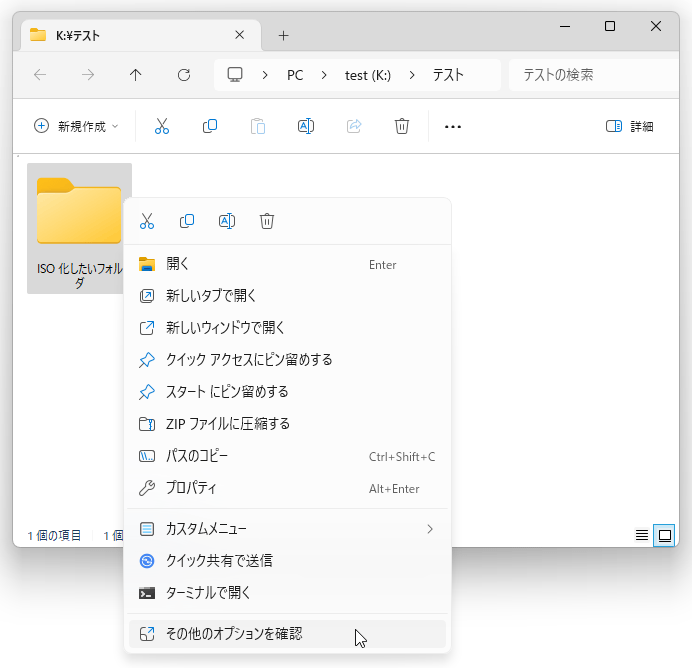This screenshot has width=692, height=668.
Task: Choose 新しいタブで開く
Action: (287, 296)
